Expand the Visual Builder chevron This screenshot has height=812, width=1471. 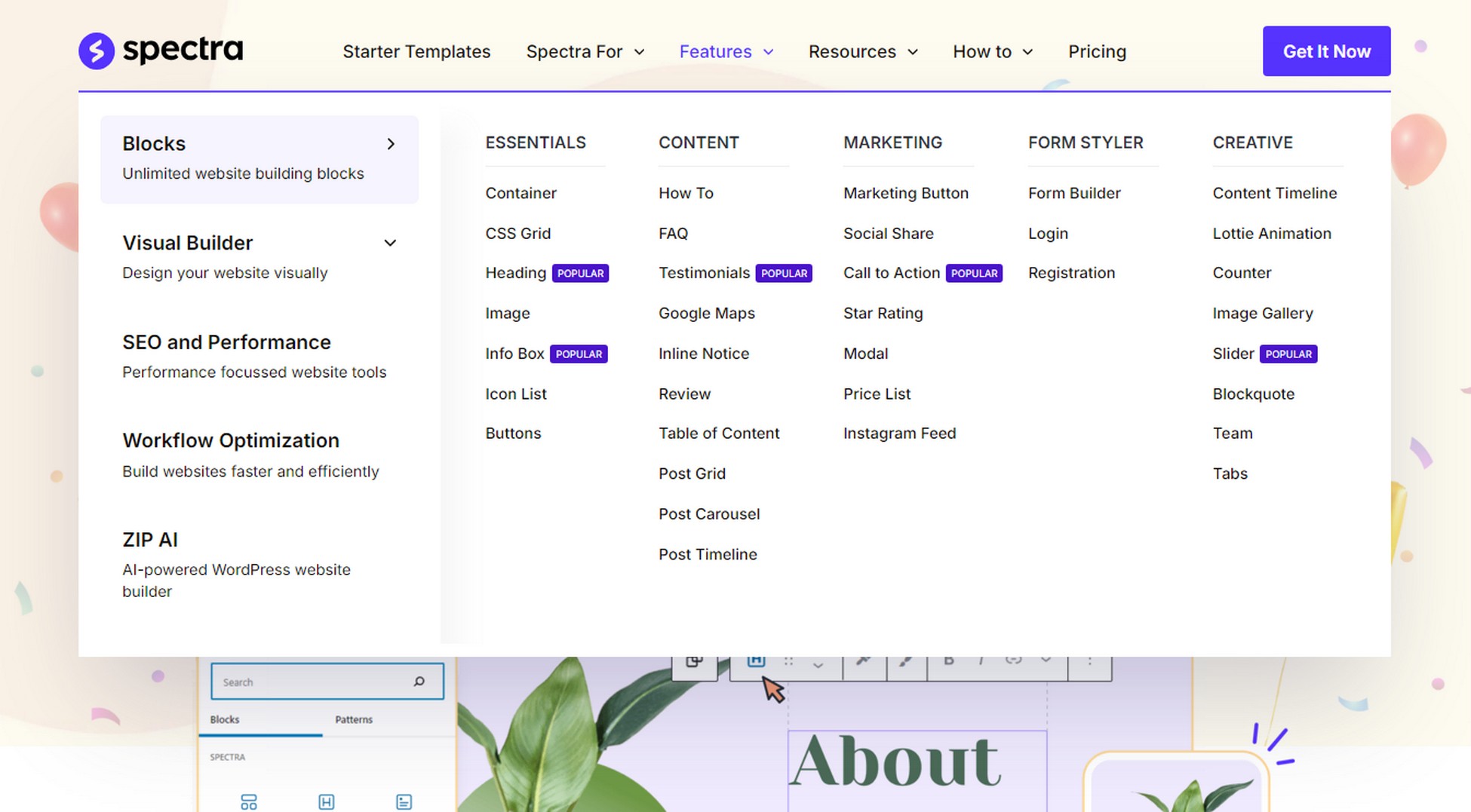click(x=390, y=243)
